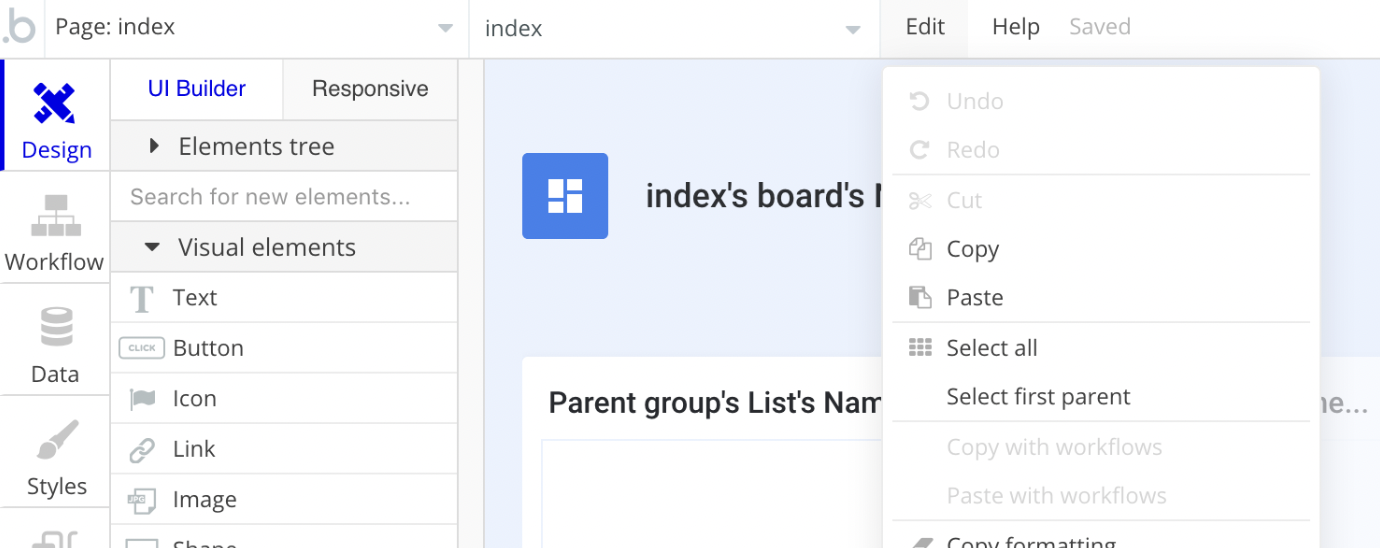Choose Copy from the Edit menu
This screenshot has height=548, width=1380.
[x=1101, y=249]
